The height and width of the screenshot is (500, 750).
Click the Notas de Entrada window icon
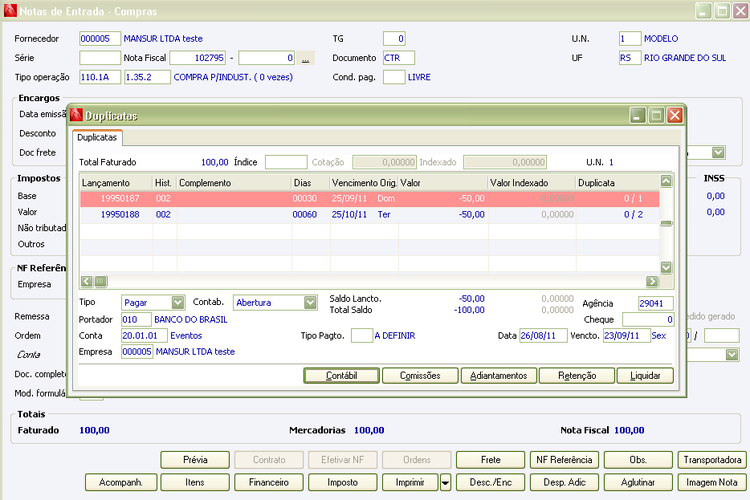(10, 11)
